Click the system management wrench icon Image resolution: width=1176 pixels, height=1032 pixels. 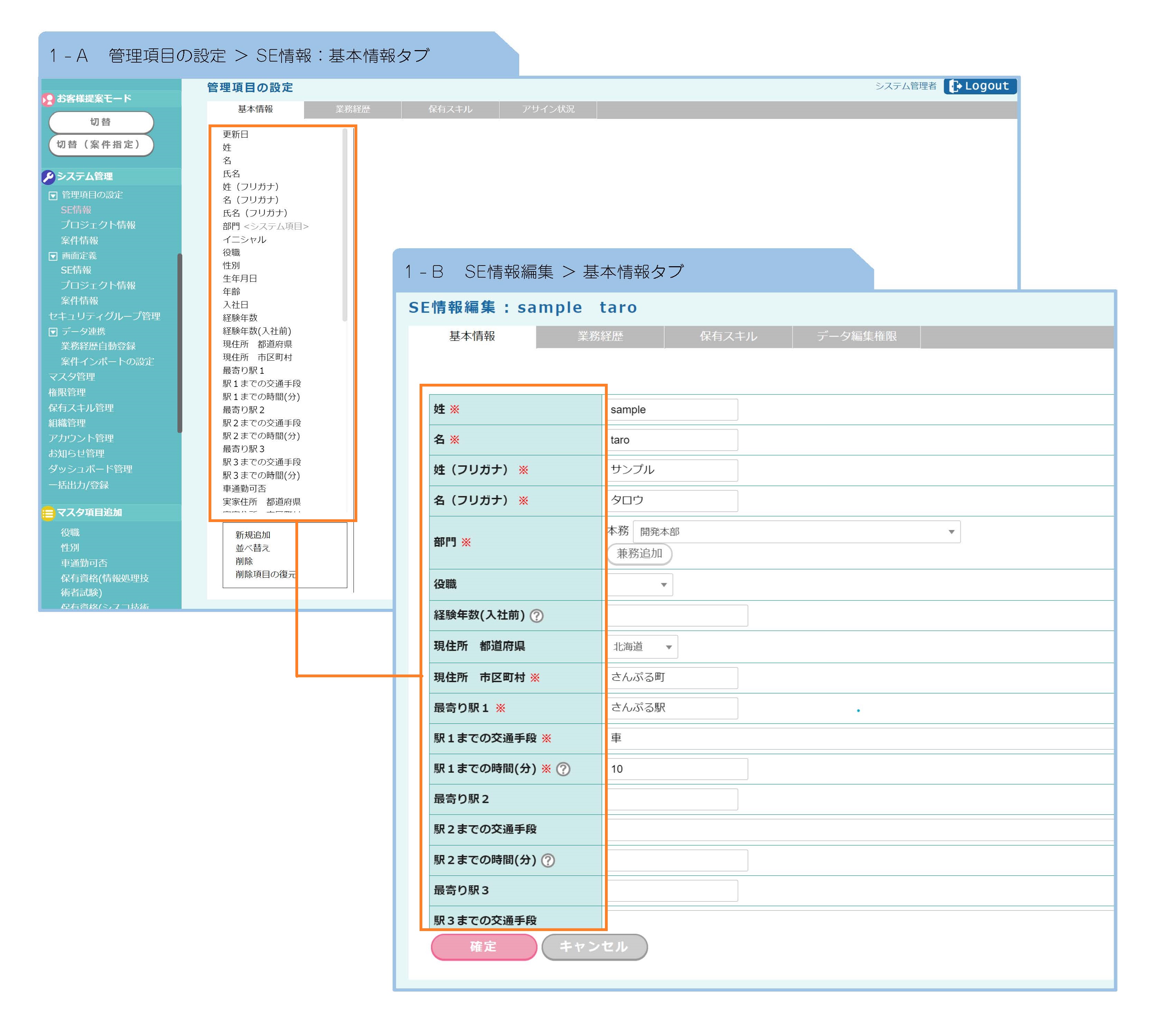(x=48, y=177)
